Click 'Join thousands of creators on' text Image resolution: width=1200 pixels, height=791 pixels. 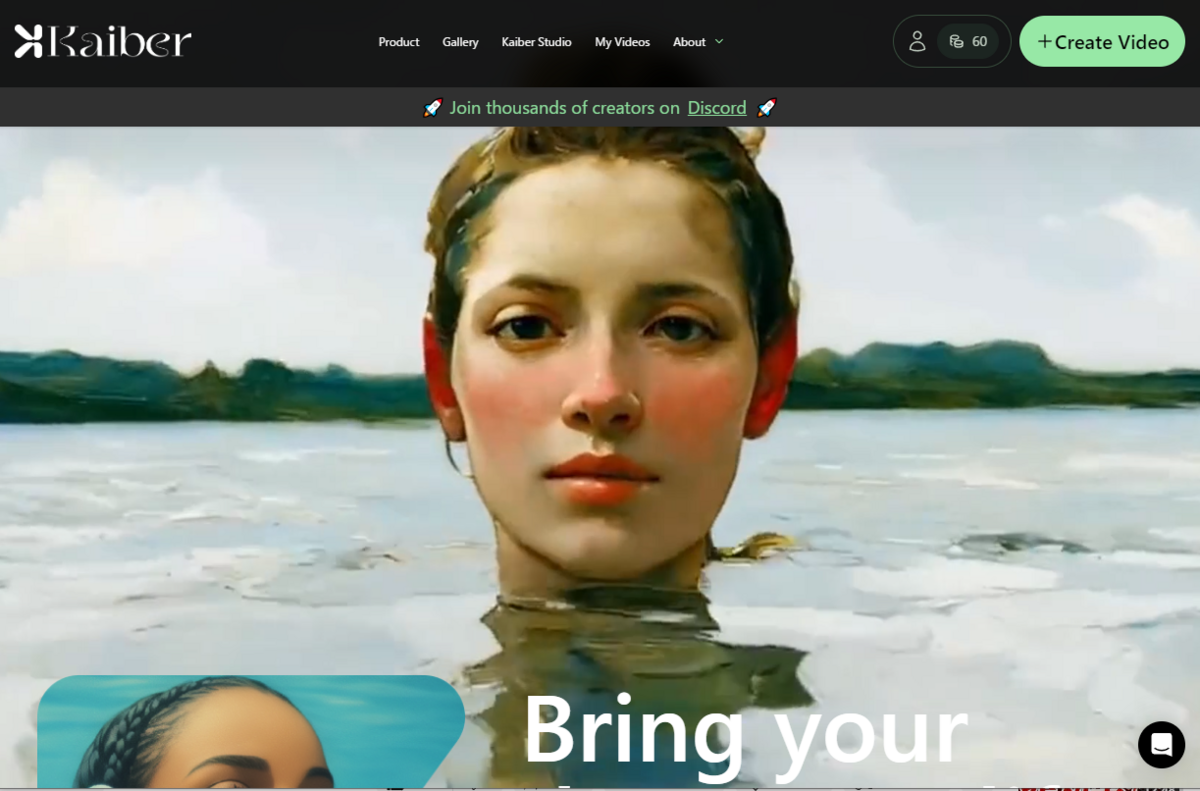tap(564, 107)
